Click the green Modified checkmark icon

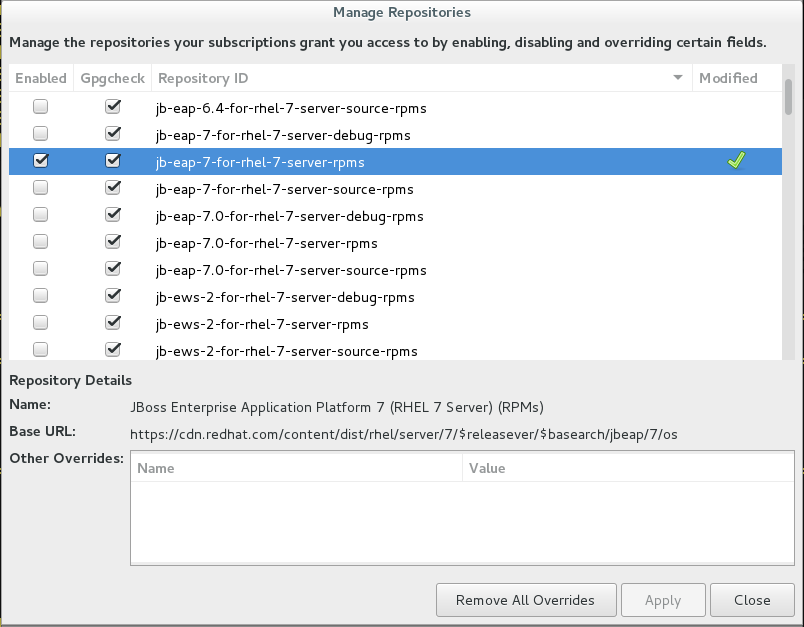pos(736,161)
